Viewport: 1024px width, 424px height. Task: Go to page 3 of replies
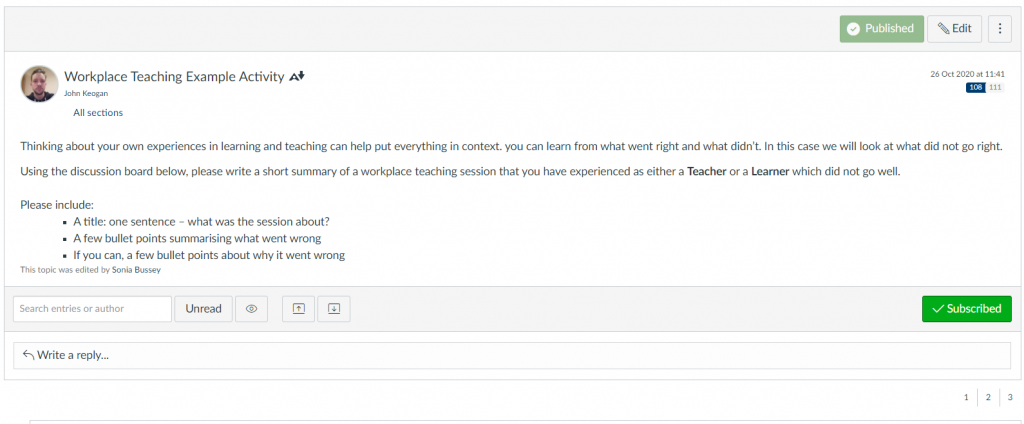pyautogui.click(x=1010, y=398)
